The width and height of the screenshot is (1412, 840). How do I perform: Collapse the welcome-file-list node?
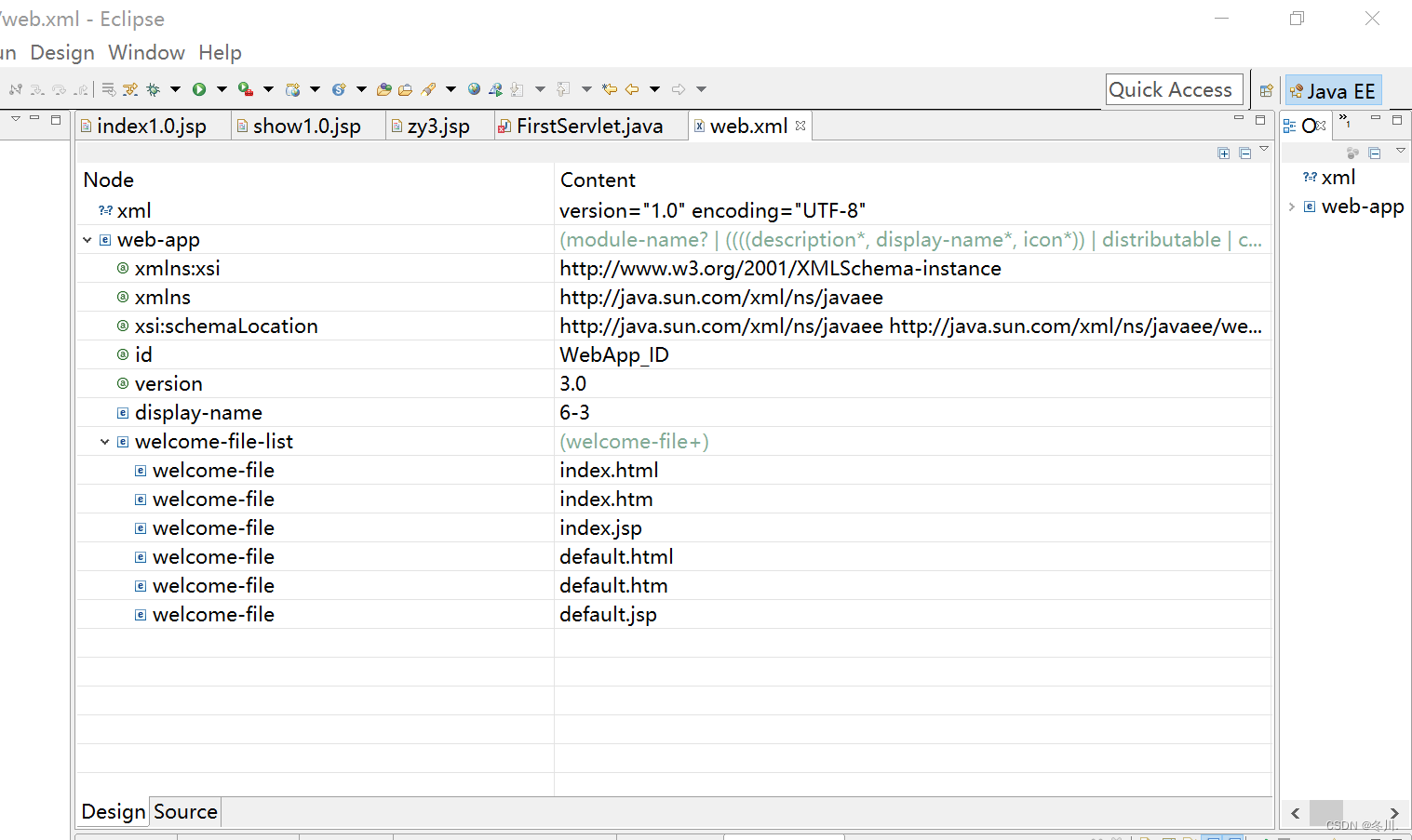105,442
